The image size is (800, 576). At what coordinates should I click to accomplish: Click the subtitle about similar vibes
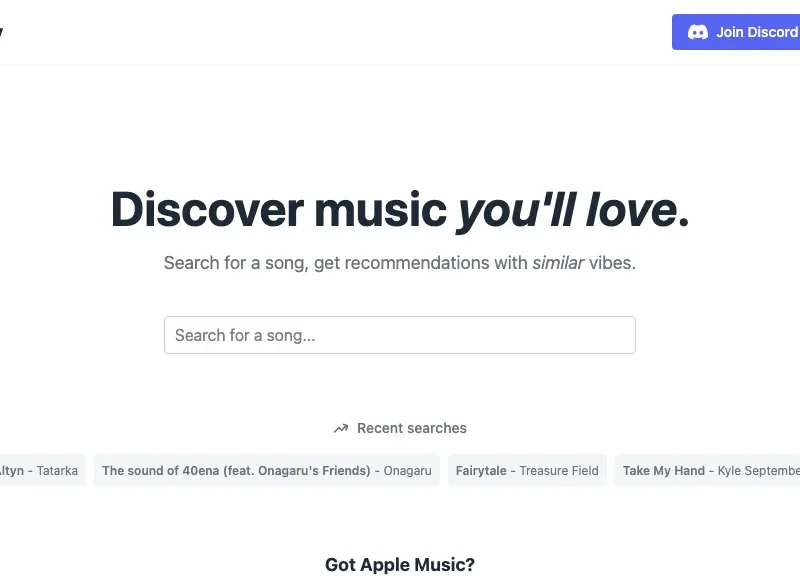(x=399, y=263)
